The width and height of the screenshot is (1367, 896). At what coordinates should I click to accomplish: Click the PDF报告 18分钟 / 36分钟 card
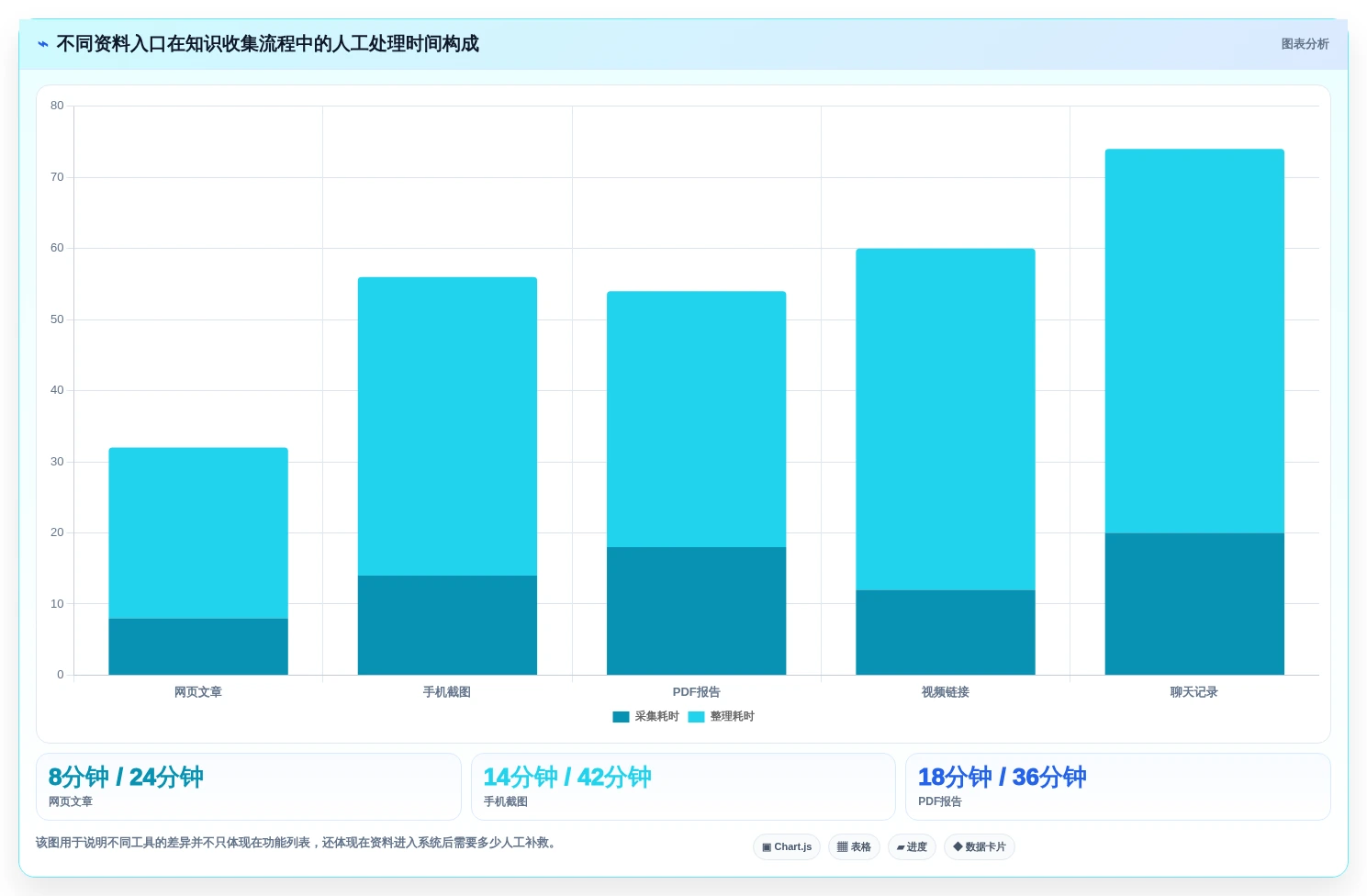[1117, 787]
